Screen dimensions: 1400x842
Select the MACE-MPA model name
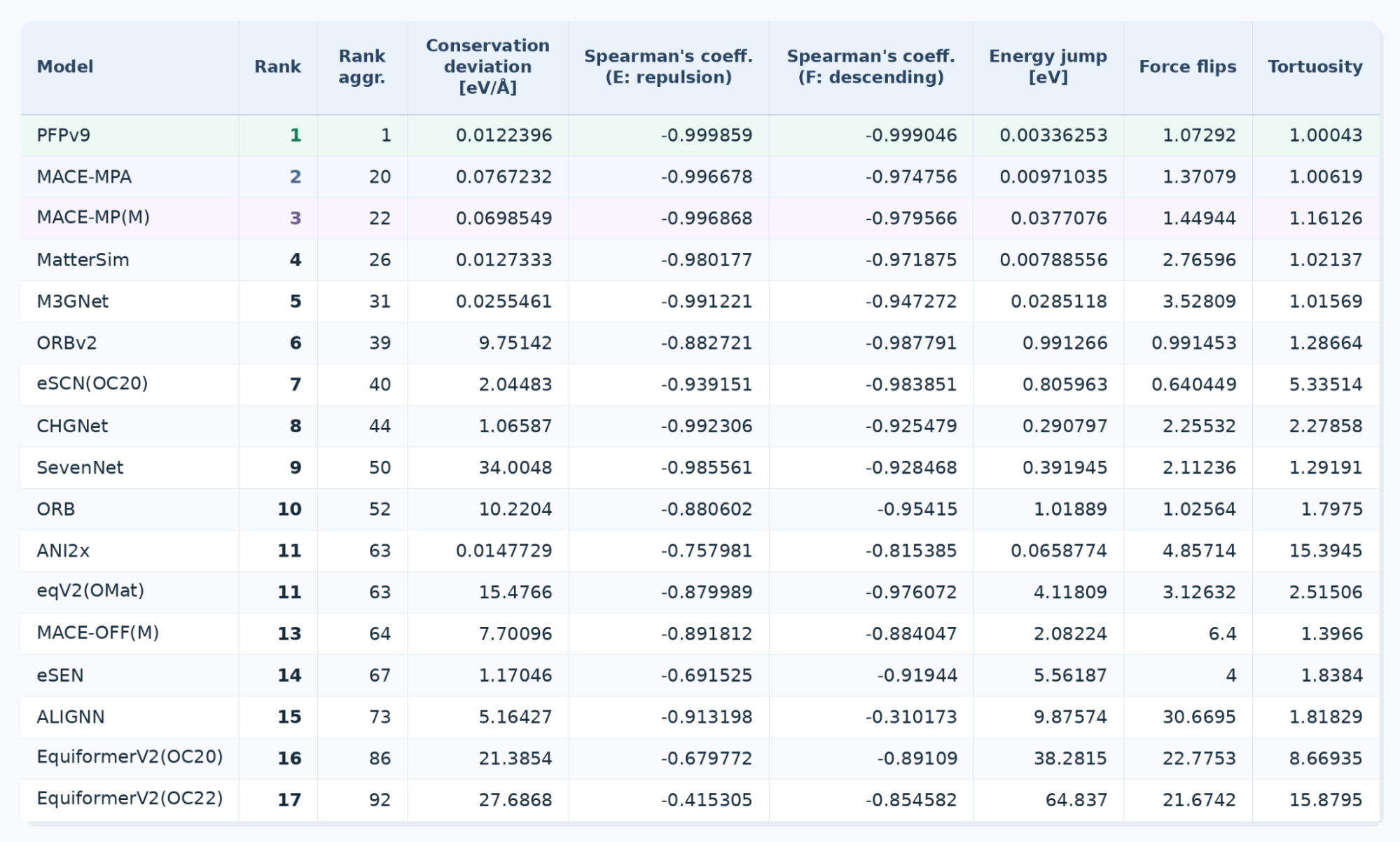pyautogui.click(x=84, y=177)
